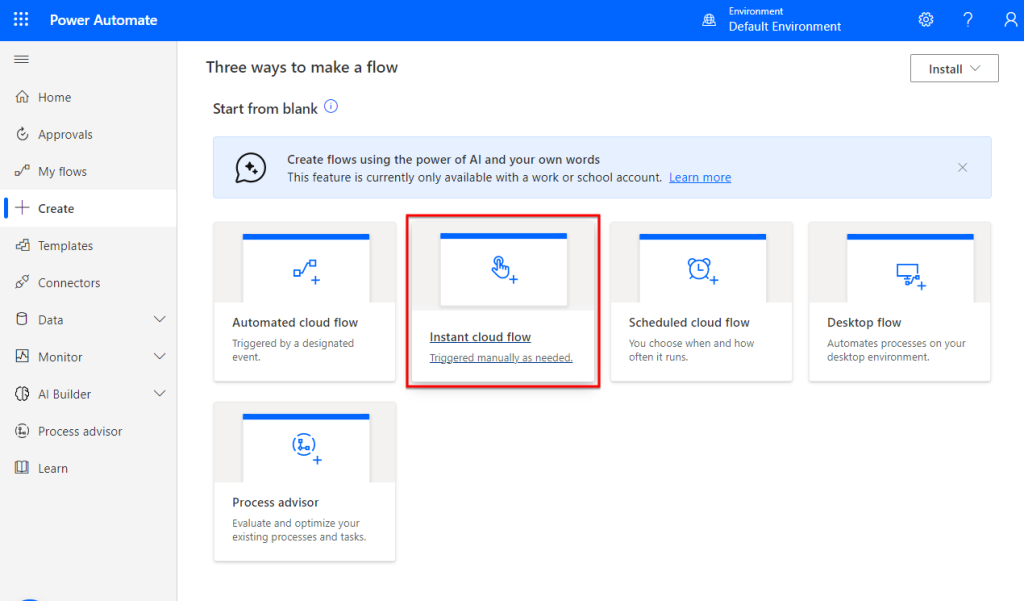Go to Home in sidebar
The width and height of the screenshot is (1024, 601).
click(x=88, y=97)
